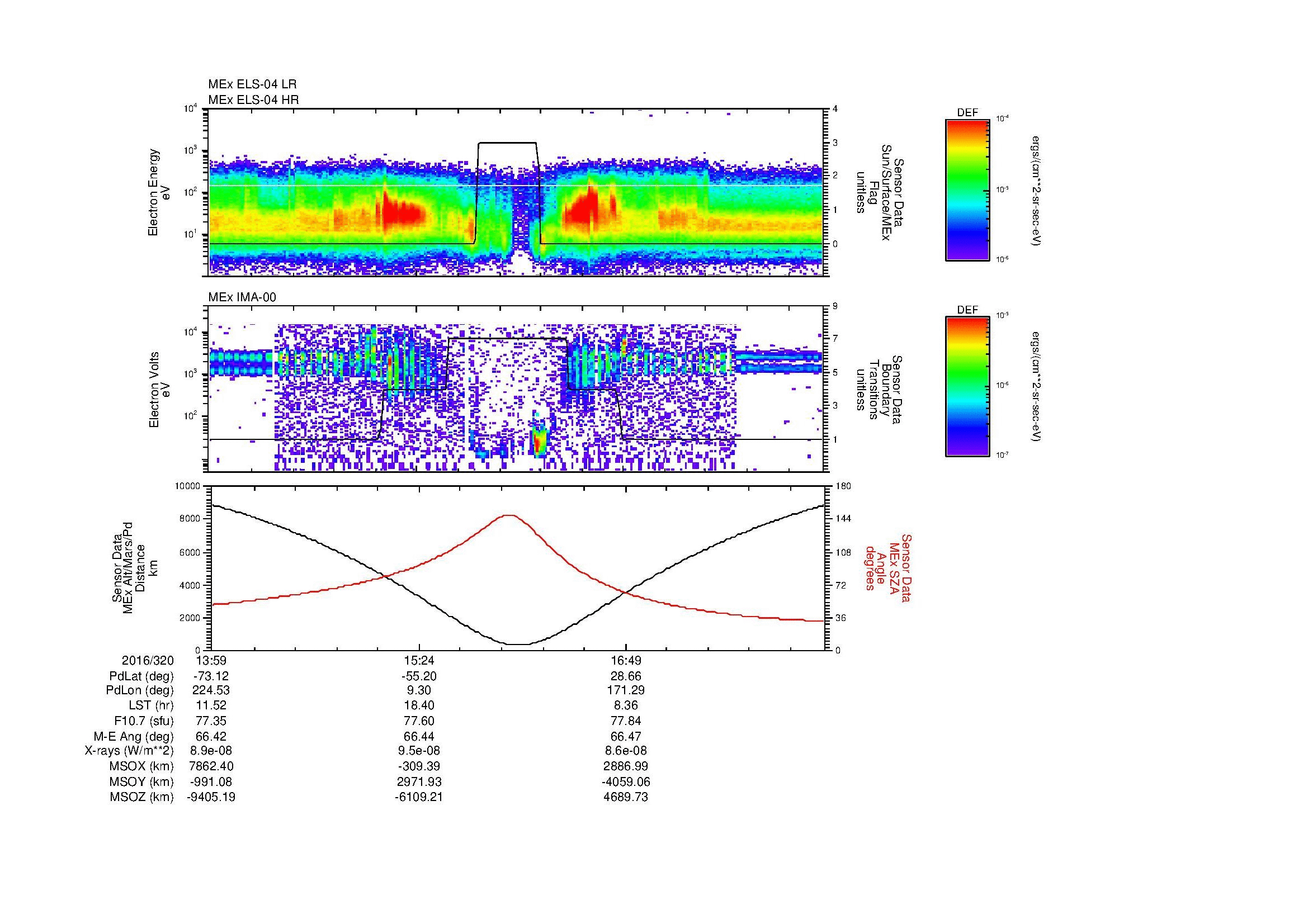Click MSOX value '2886.99'
This screenshot has height=924, width=1308.
[x=626, y=766]
